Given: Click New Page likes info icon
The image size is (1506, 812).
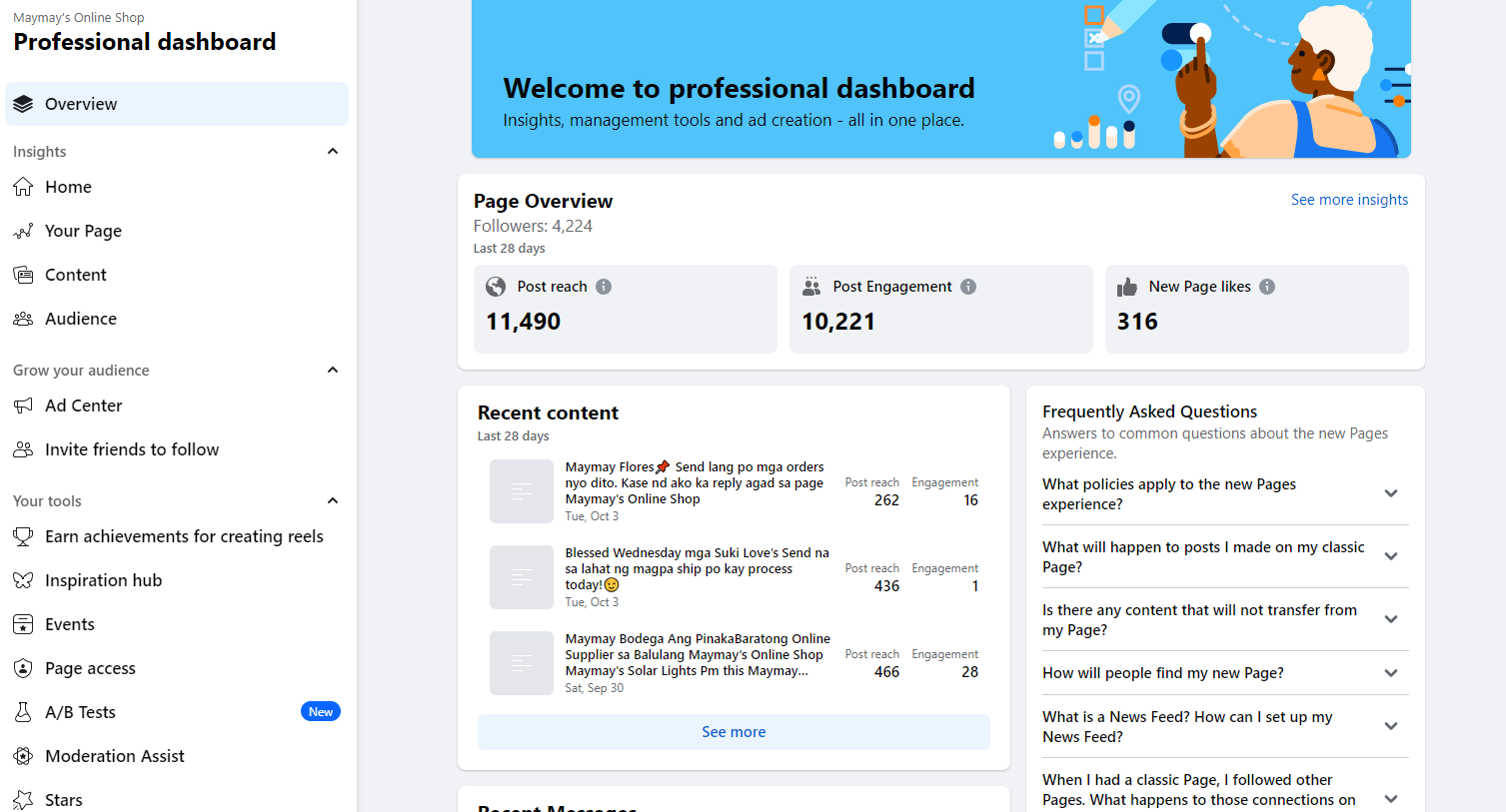Looking at the screenshot, I should [1267, 287].
